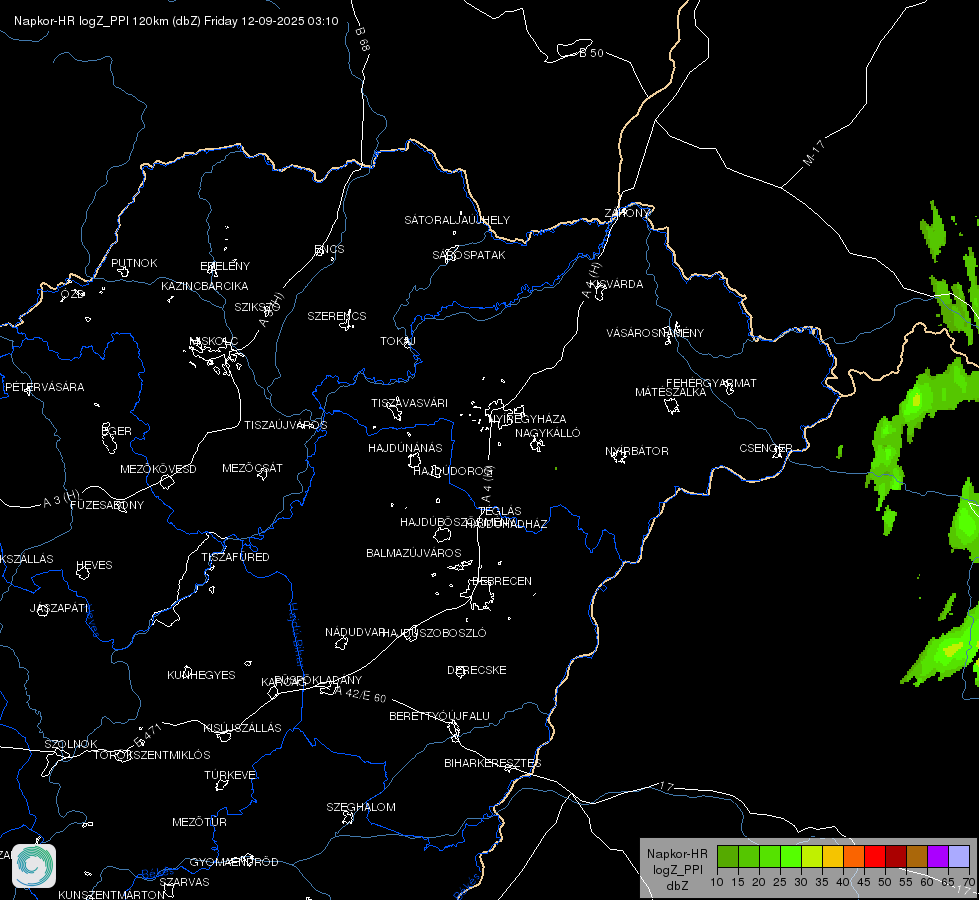979x900 pixels.
Task: Click the 45 dBZ orange legend swatch
Action: click(x=854, y=856)
